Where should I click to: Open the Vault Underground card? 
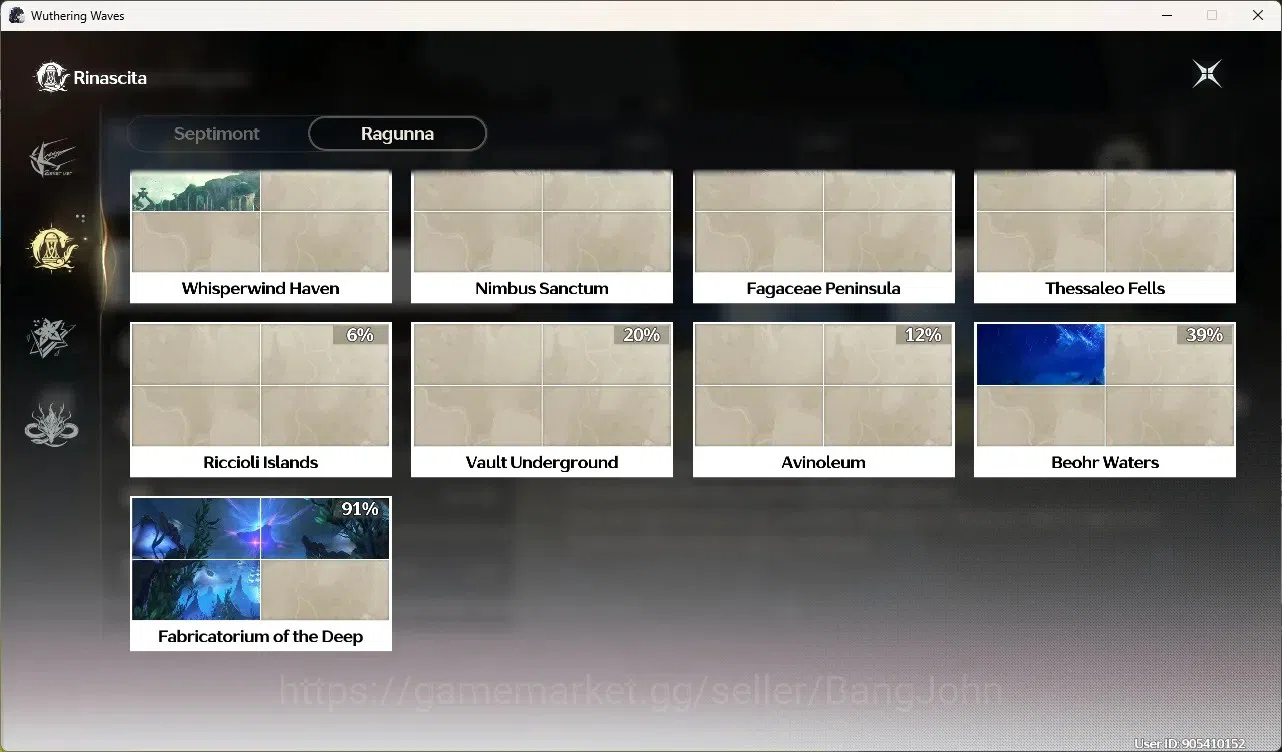point(542,400)
